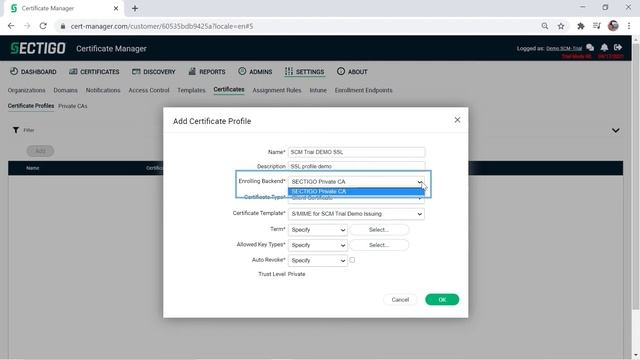Click the logout icon in header

click(x=618, y=47)
